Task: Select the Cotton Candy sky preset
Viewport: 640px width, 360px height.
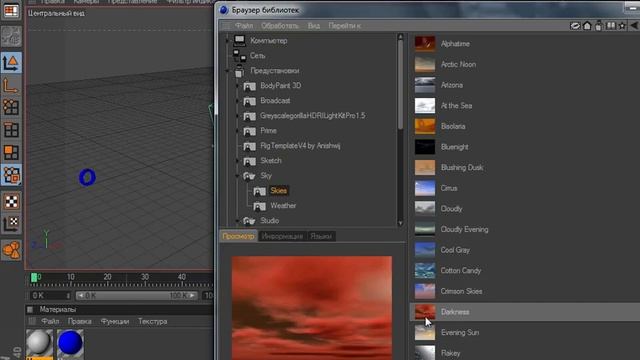Action: (x=461, y=271)
